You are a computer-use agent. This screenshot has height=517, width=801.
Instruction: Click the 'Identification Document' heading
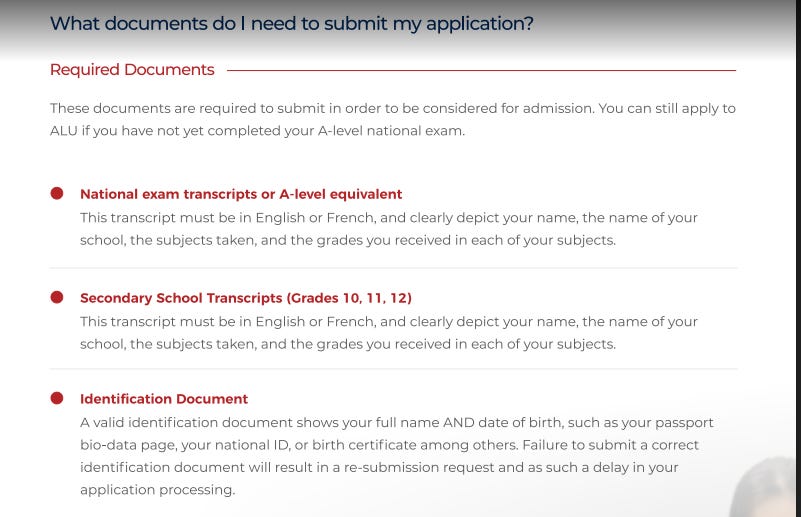point(164,398)
